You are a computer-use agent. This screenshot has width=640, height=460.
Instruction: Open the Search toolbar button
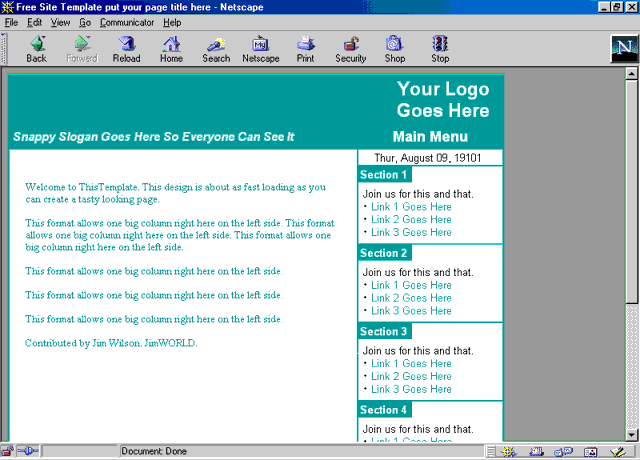pyautogui.click(x=216, y=49)
